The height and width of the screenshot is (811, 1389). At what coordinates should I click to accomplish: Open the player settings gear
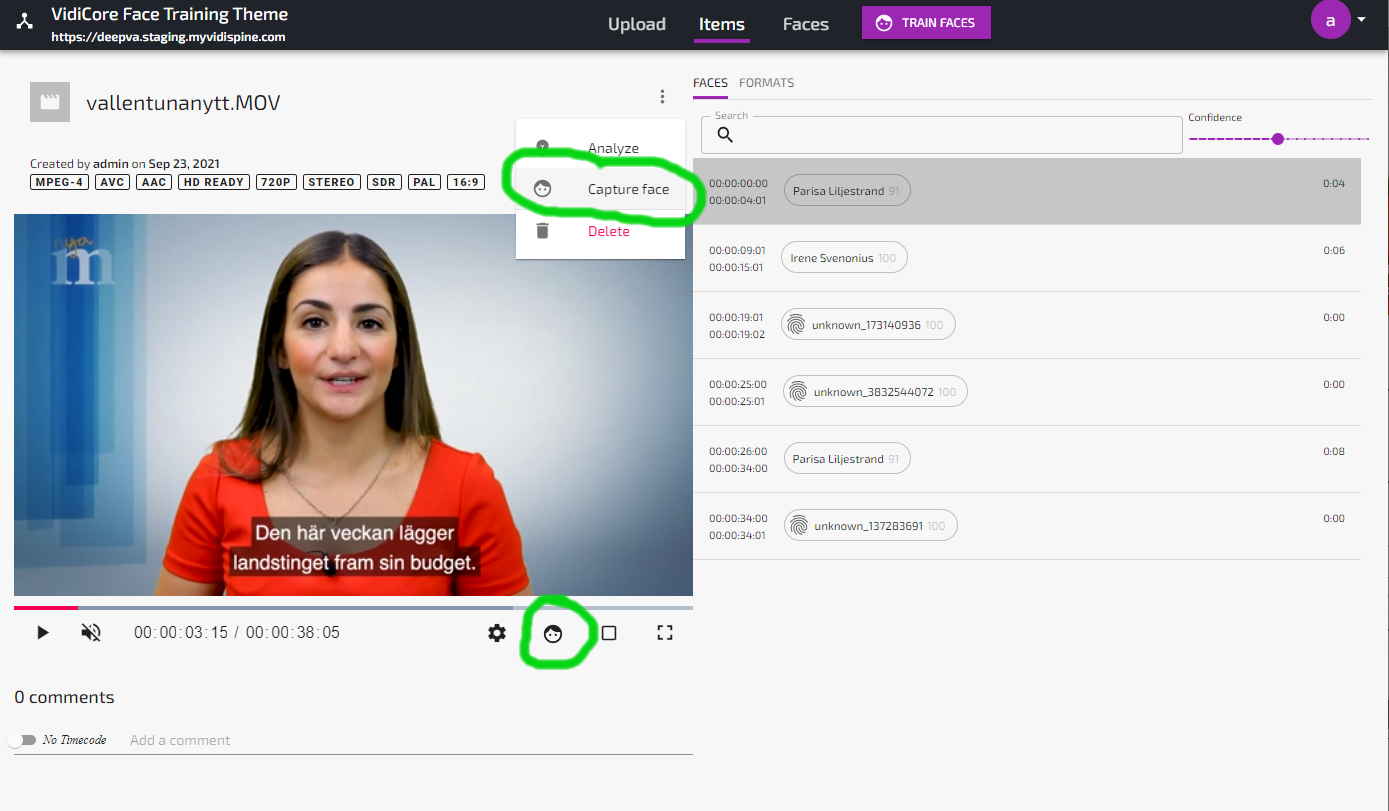tap(497, 633)
